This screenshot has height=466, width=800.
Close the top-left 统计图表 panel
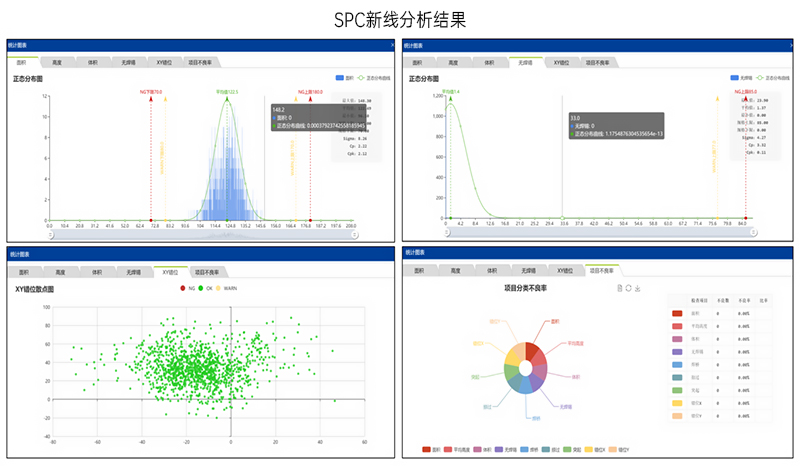pos(391,46)
